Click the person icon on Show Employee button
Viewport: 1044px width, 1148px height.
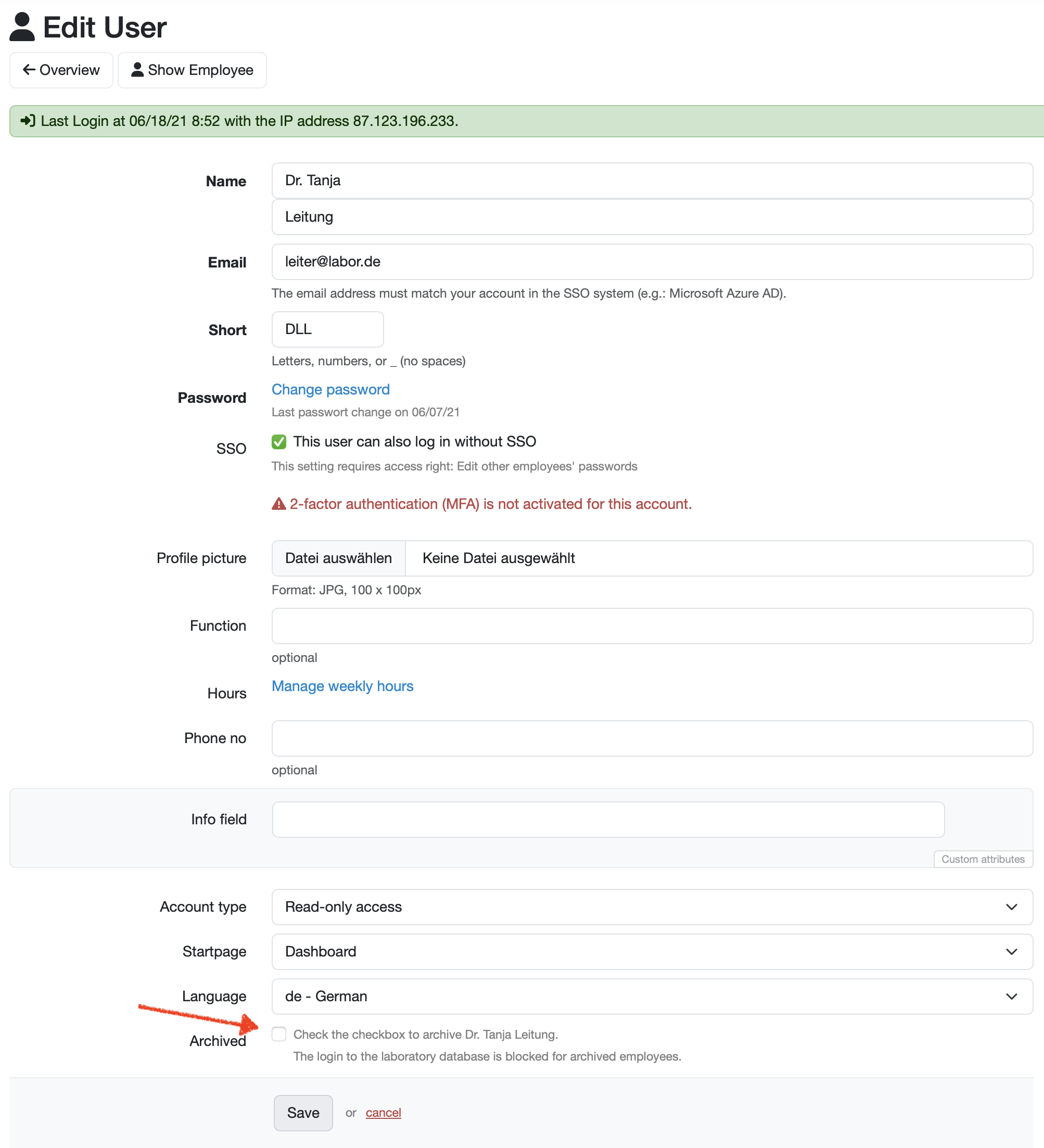[137, 69]
